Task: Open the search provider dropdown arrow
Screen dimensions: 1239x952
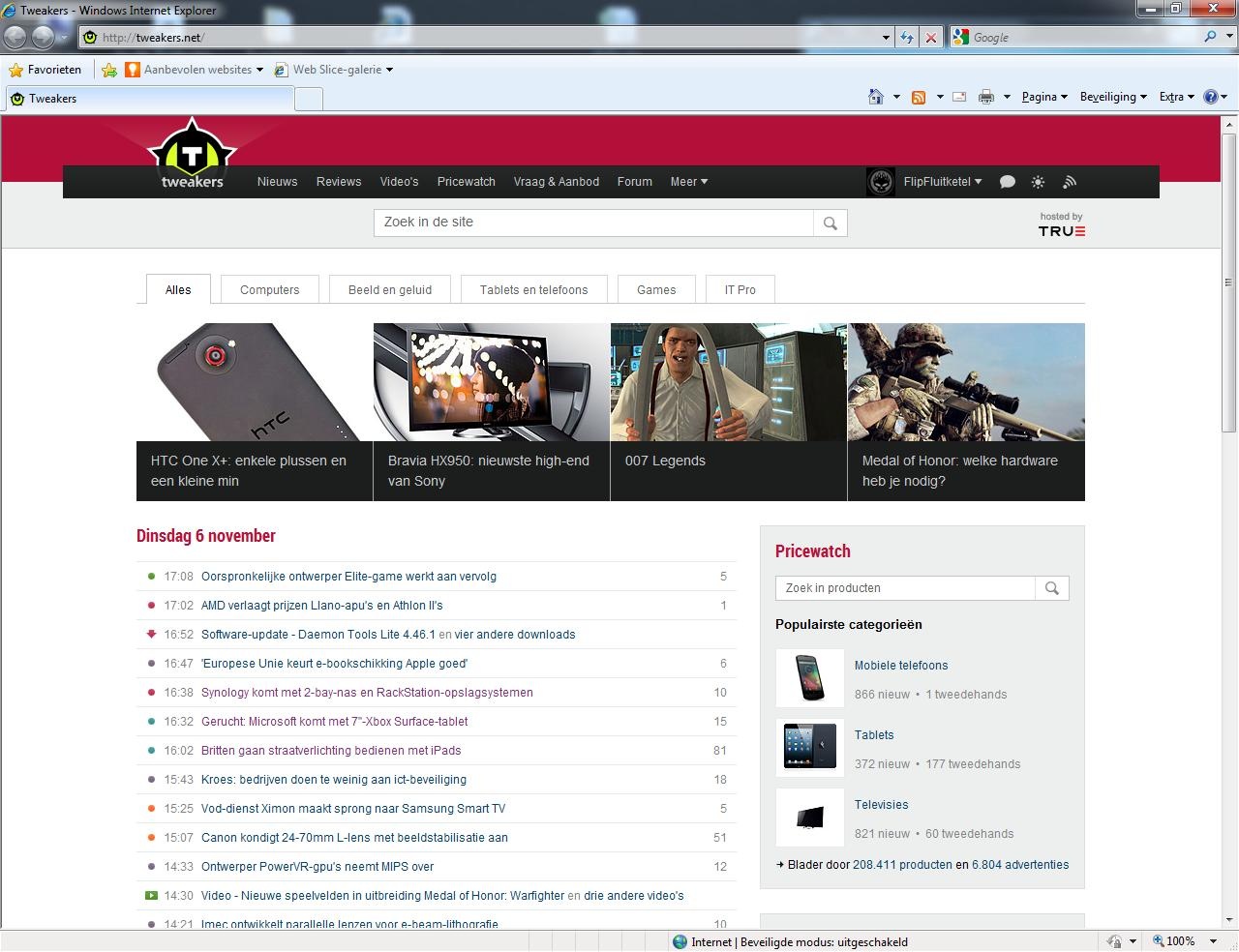Action: (1227, 38)
